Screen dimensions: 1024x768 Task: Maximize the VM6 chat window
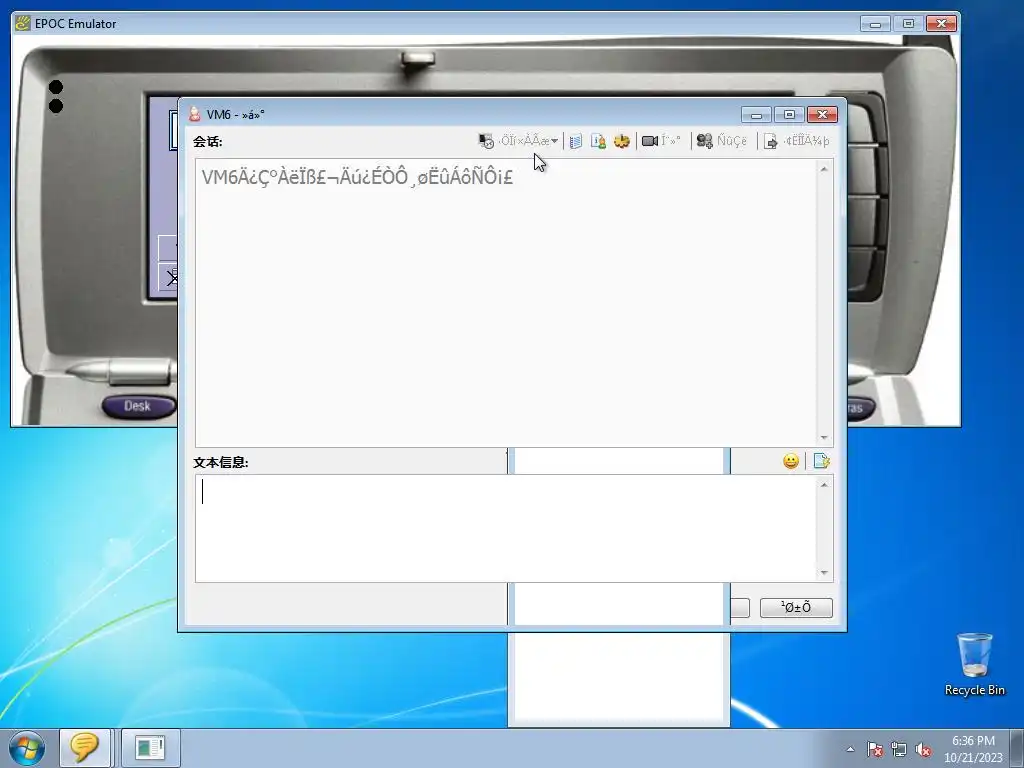pos(789,115)
